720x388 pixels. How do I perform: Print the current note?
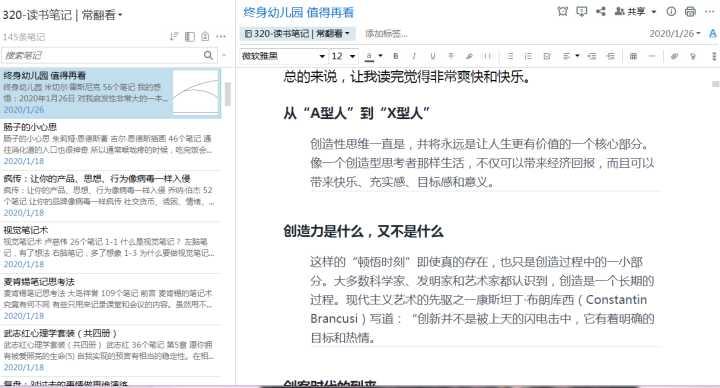(x=690, y=11)
